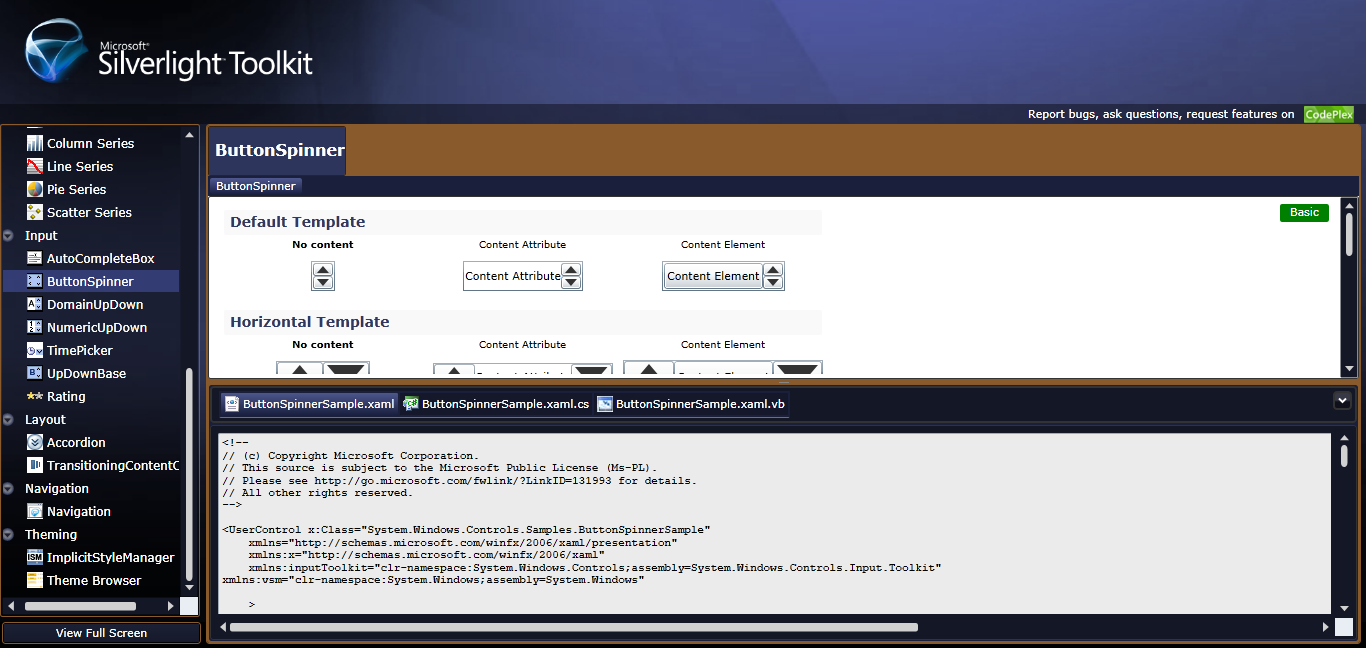Click the Pie Series pie chart icon

(x=35, y=189)
